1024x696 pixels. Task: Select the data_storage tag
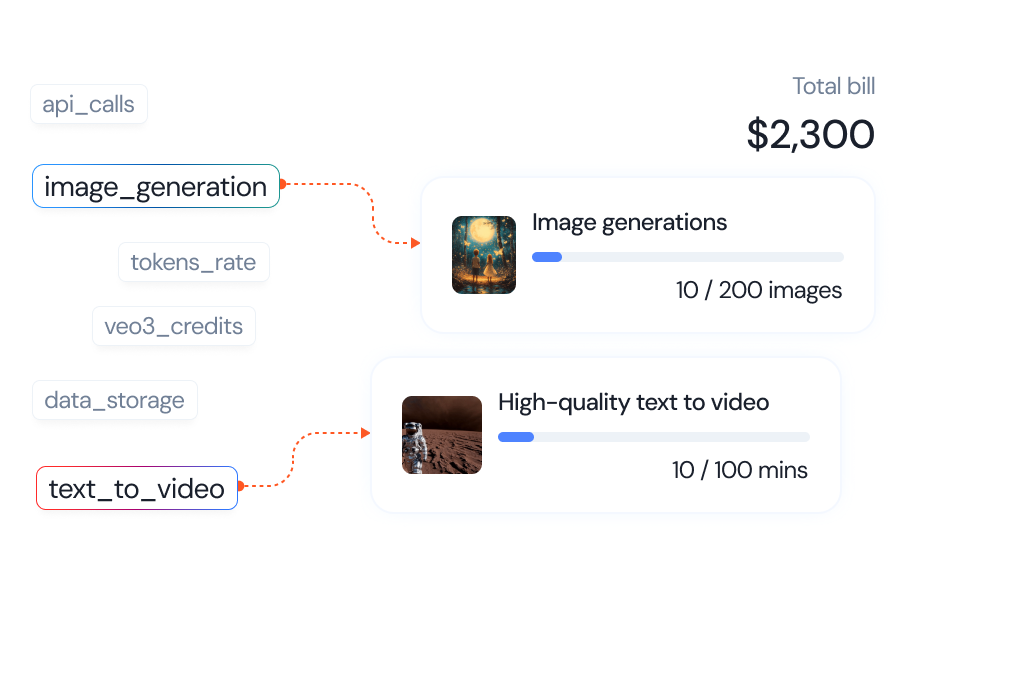(x=114, y=400)
